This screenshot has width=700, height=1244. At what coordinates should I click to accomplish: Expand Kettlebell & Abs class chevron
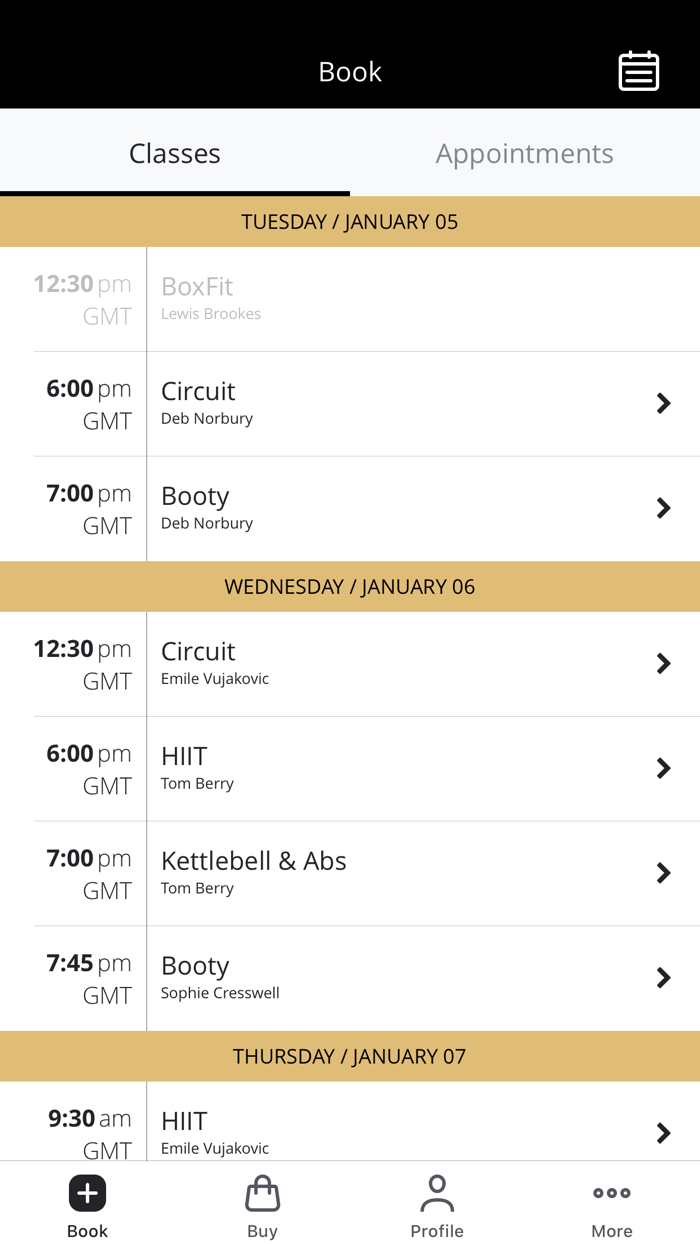(663, 873)
